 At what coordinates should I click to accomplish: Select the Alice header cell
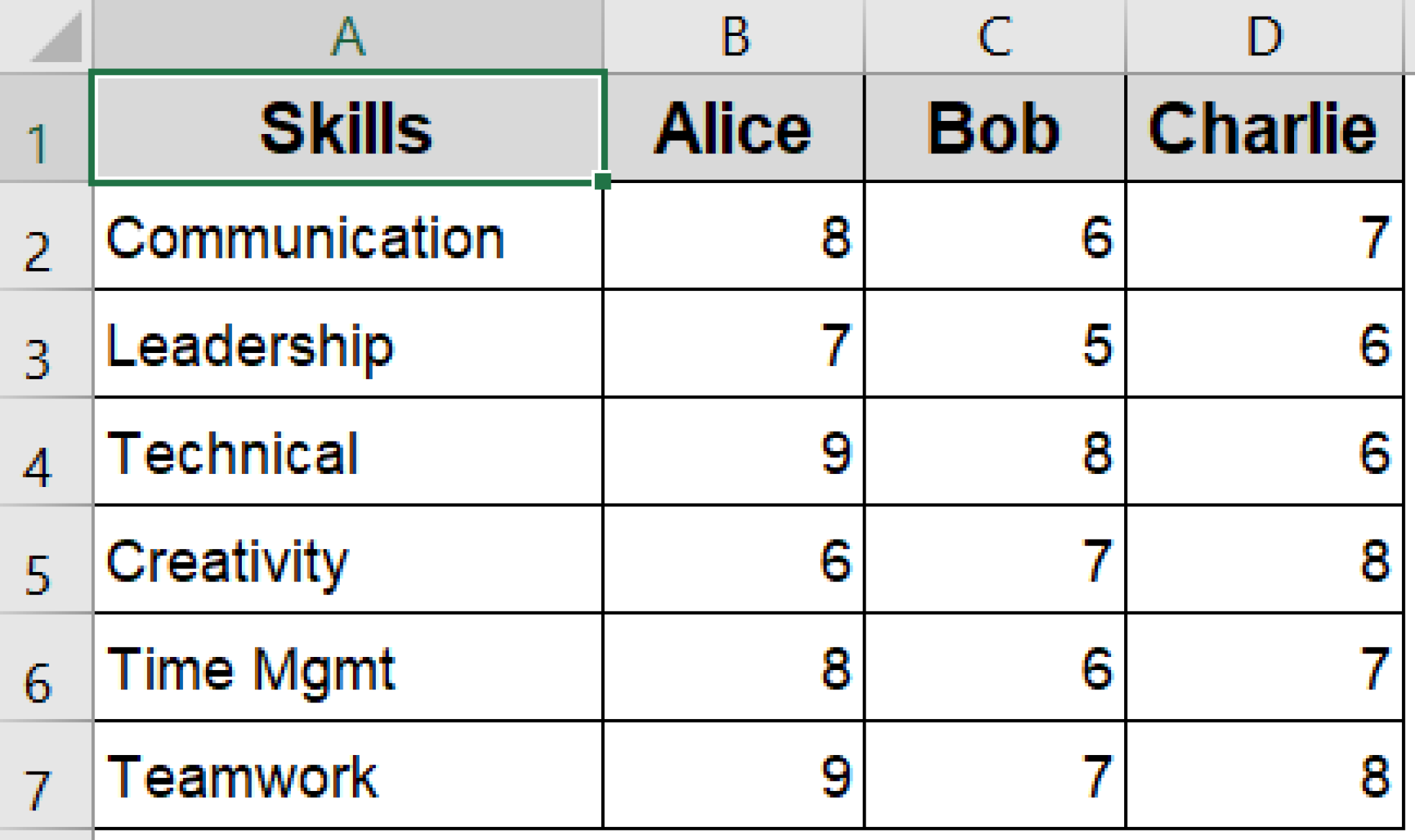coord(732,128)
